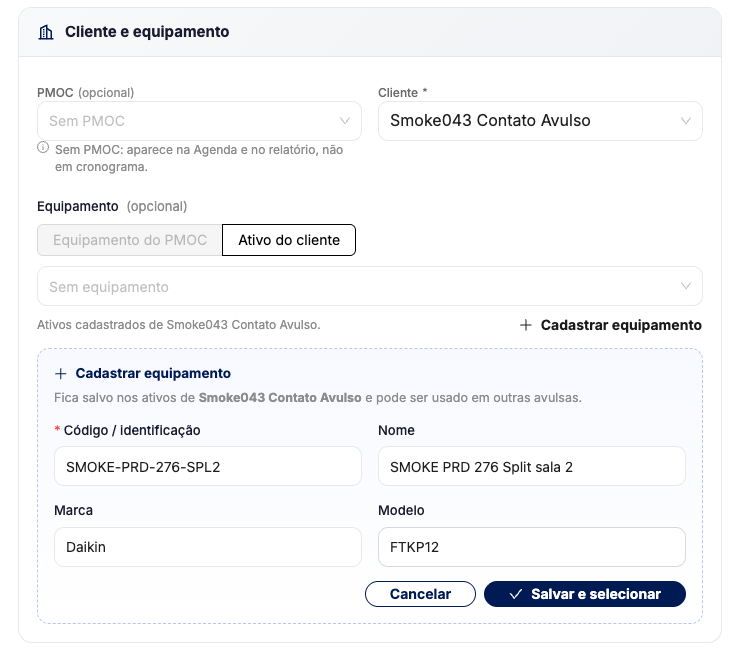The height and width of the screenshot is (650, 750).
Task: Click the Código / identificação field with SMOKE-PRD-276-SPL2
Action: point(208,466)
